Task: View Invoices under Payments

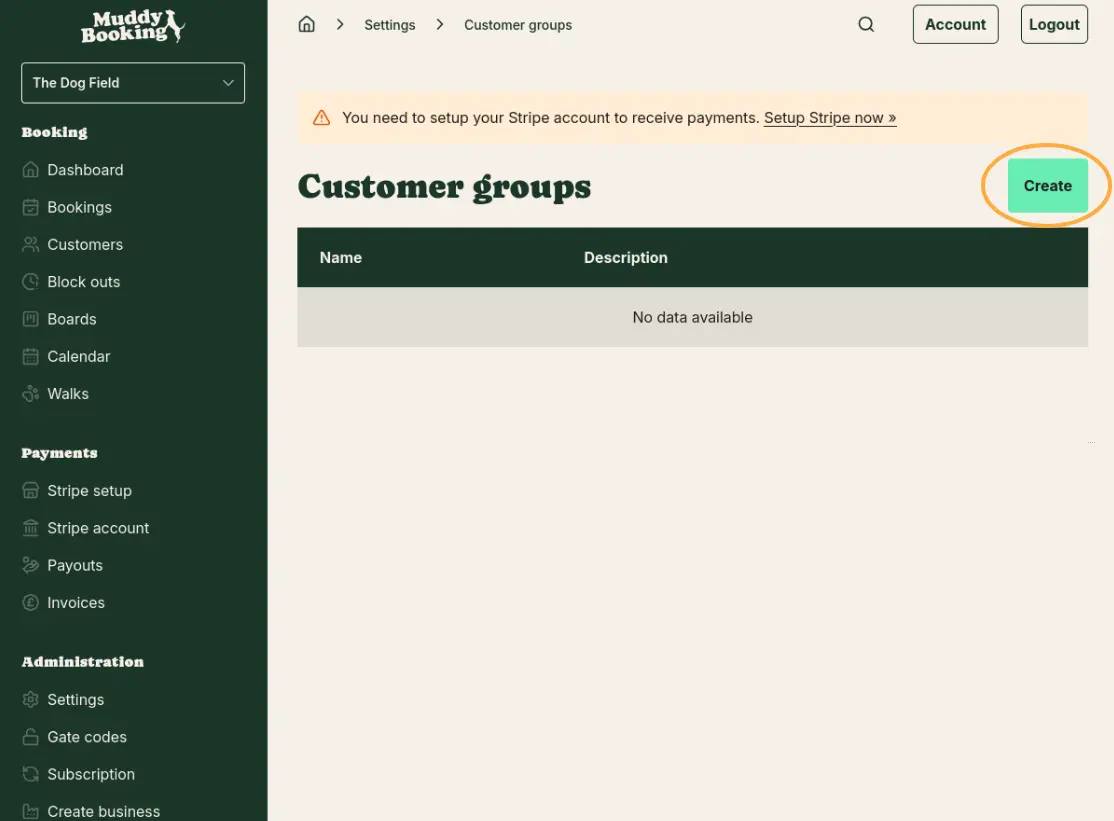Action: click(x=76, y=602)
